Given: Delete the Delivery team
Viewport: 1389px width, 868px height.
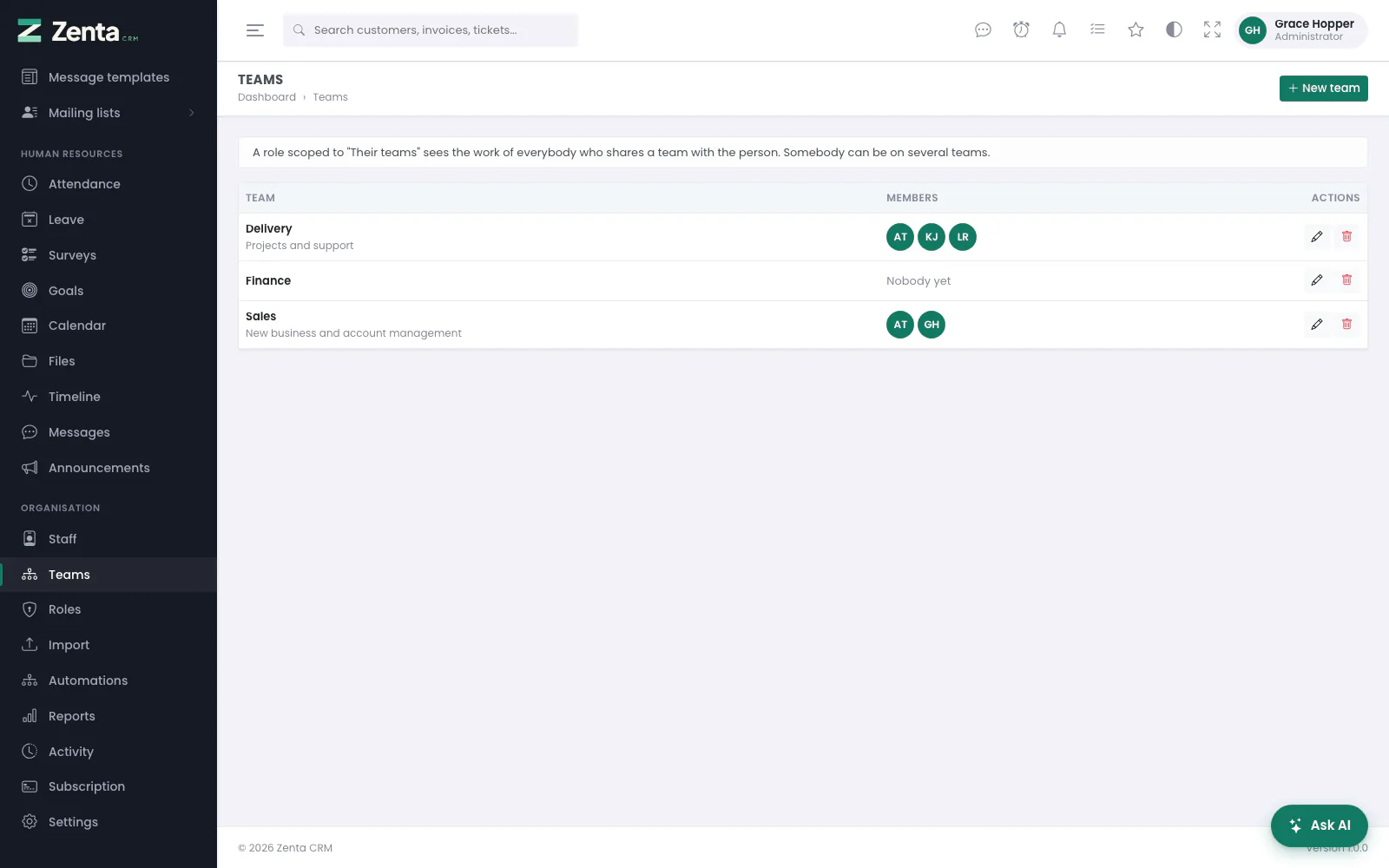Looking at the screenshot, I should (x=1346, y=237).
